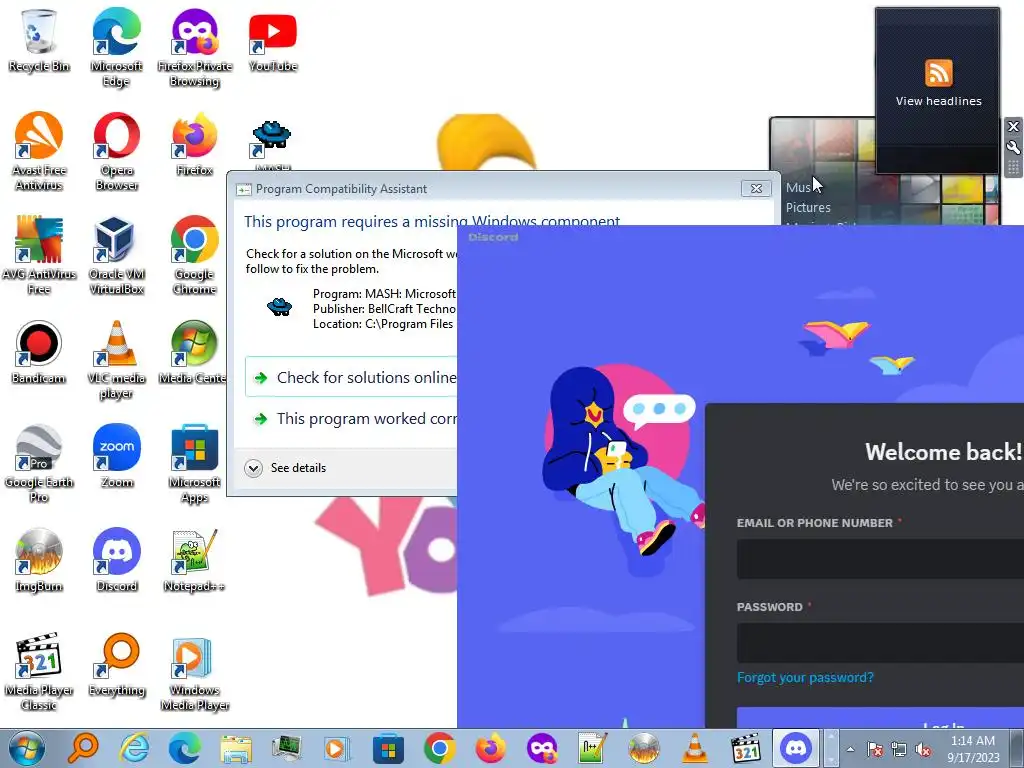Open the network tray icon

coord(899,749)
